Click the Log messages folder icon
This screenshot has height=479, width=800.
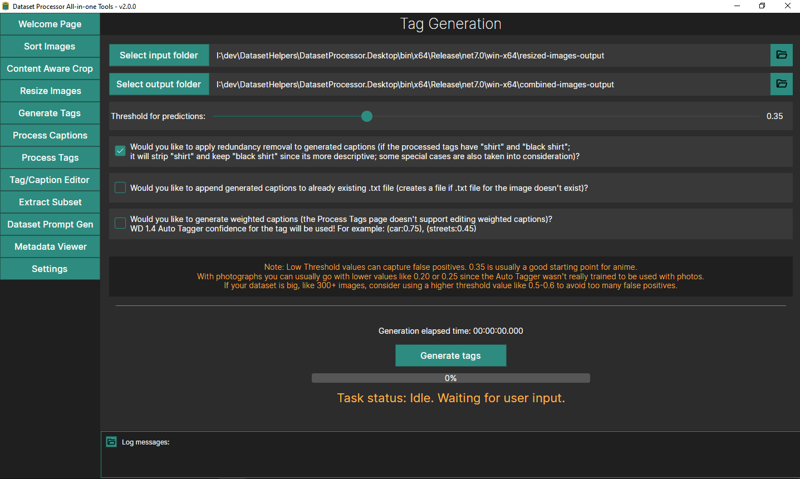pyautogui.click(x=111, y=442)
